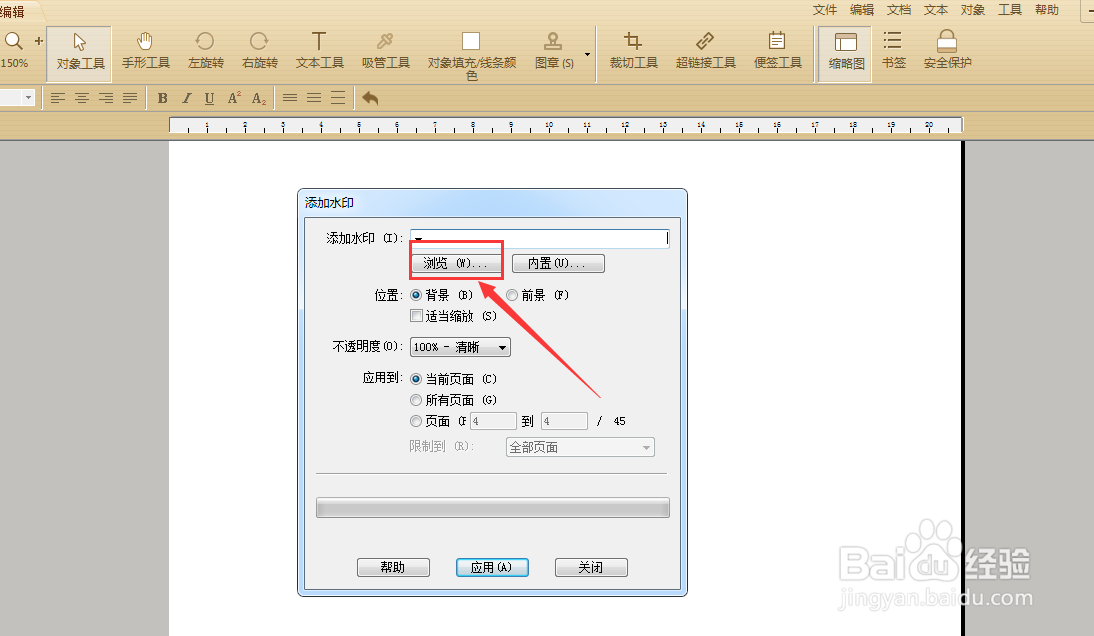Click the page range end field
This screenshot has width=1094, height=636.
click(564, 421)
